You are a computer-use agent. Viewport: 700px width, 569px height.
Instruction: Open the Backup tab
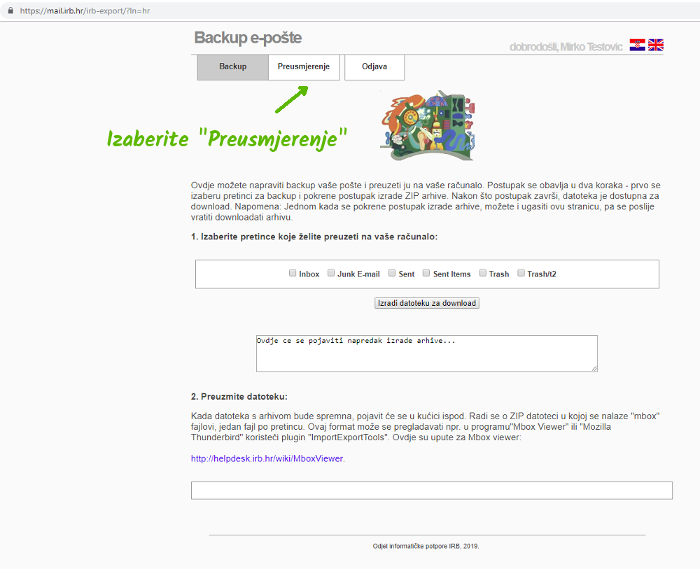point(233,67)
